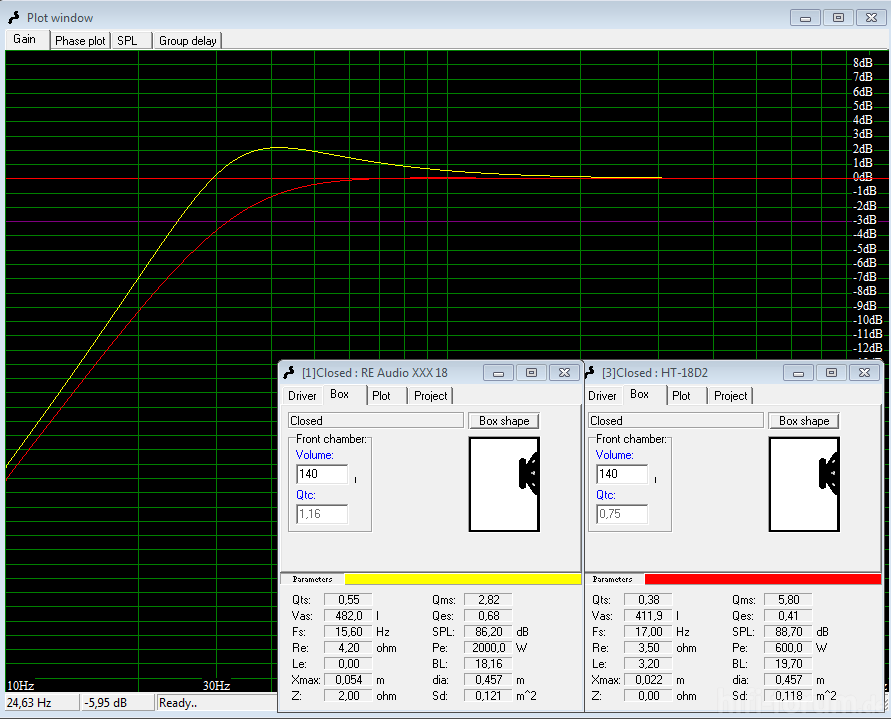Open Project tab in HT-18D2 window
This screenshot has height=719, width=891.
pyautogui.click(x=730, y=396)
